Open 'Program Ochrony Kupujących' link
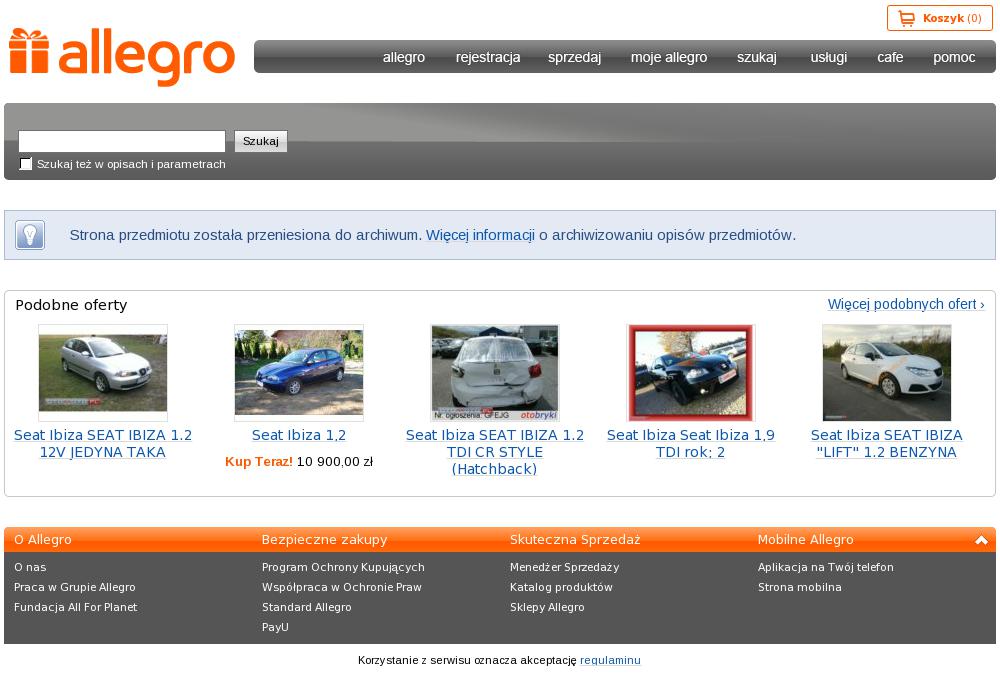This screenshot has height=680, width=1000. coord(343,567)
